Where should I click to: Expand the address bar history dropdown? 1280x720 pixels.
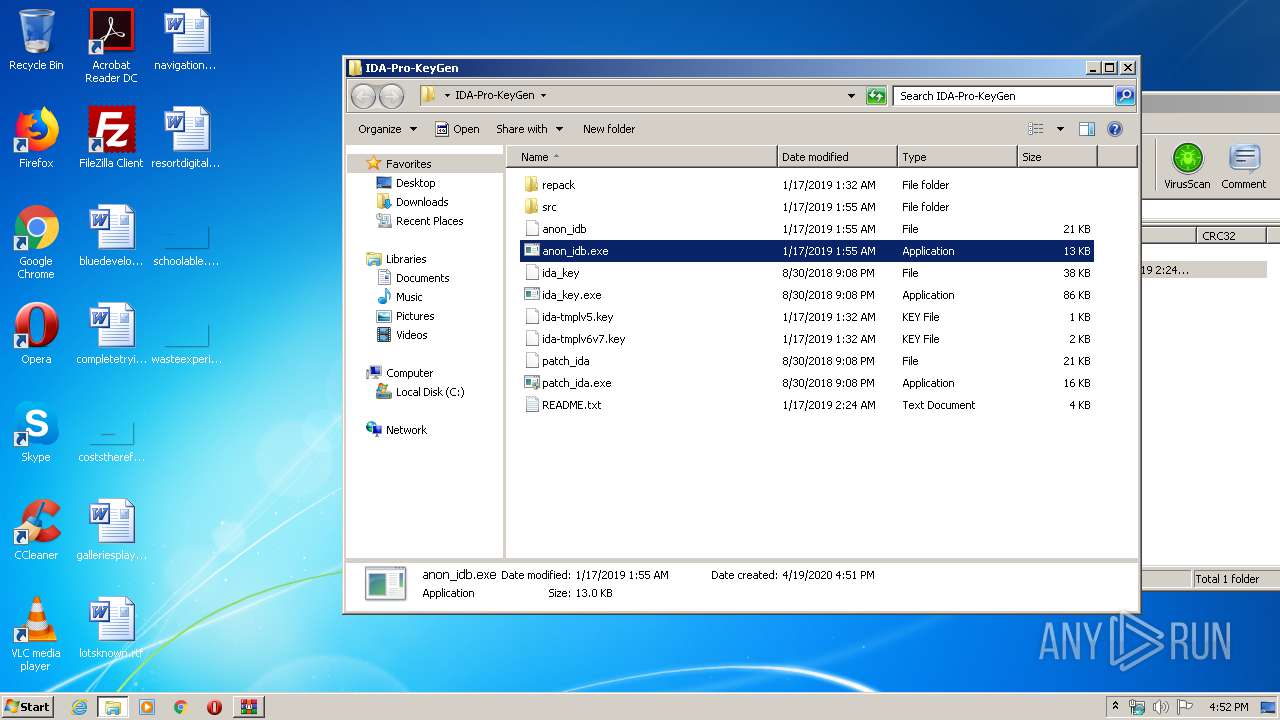(851, 96)
